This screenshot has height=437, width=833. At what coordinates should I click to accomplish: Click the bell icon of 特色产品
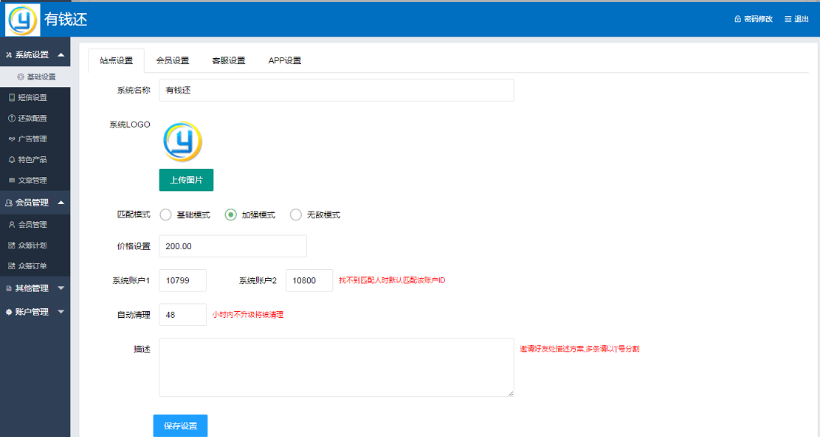12,160
